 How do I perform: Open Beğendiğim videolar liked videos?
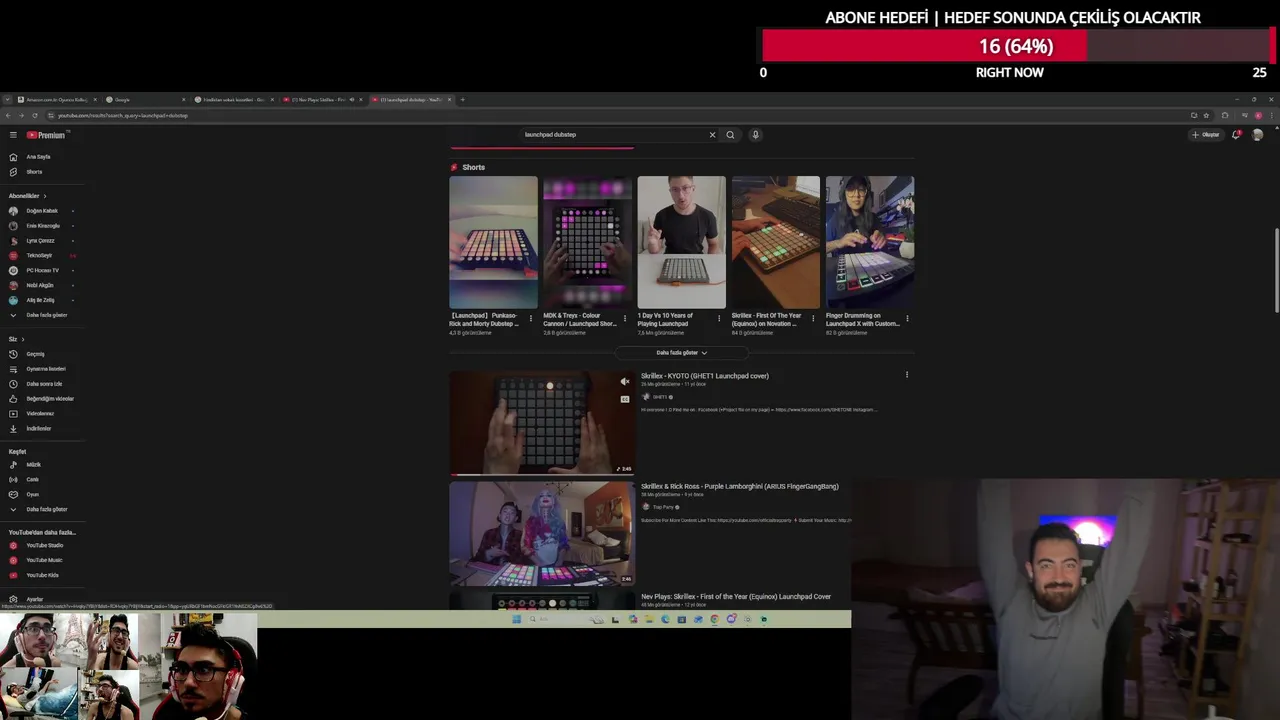point(50,399)
